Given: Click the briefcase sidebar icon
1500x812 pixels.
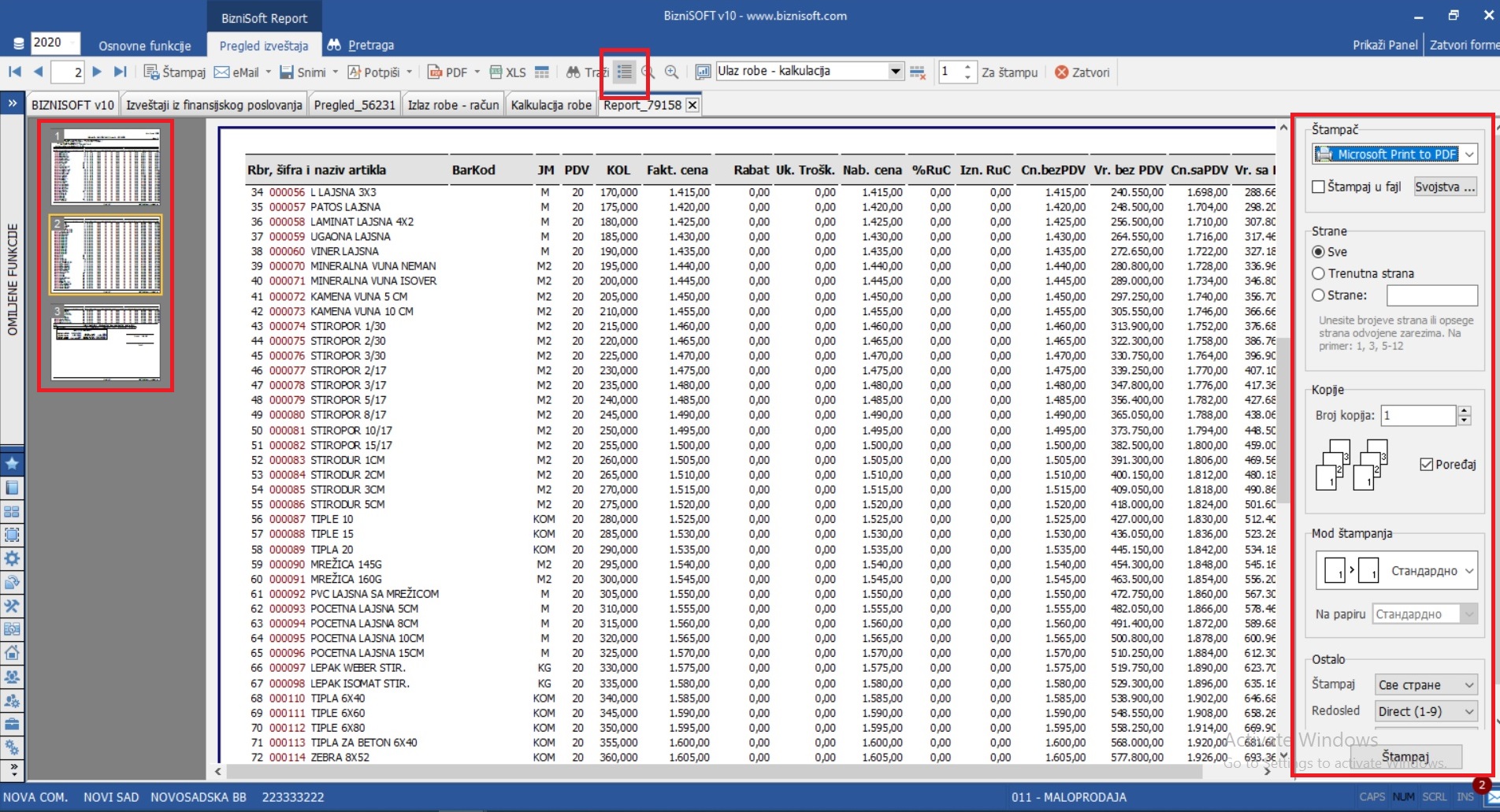Looking at the screenshot, I should point(12,724).
